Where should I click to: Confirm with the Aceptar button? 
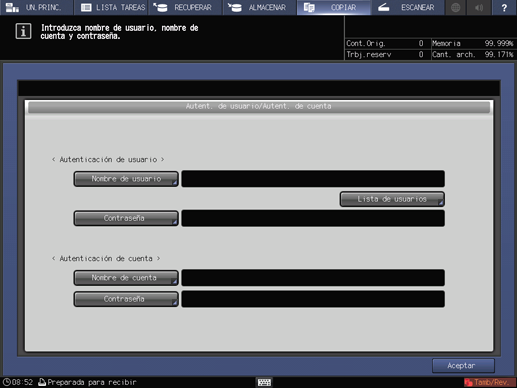pos(463,366)
